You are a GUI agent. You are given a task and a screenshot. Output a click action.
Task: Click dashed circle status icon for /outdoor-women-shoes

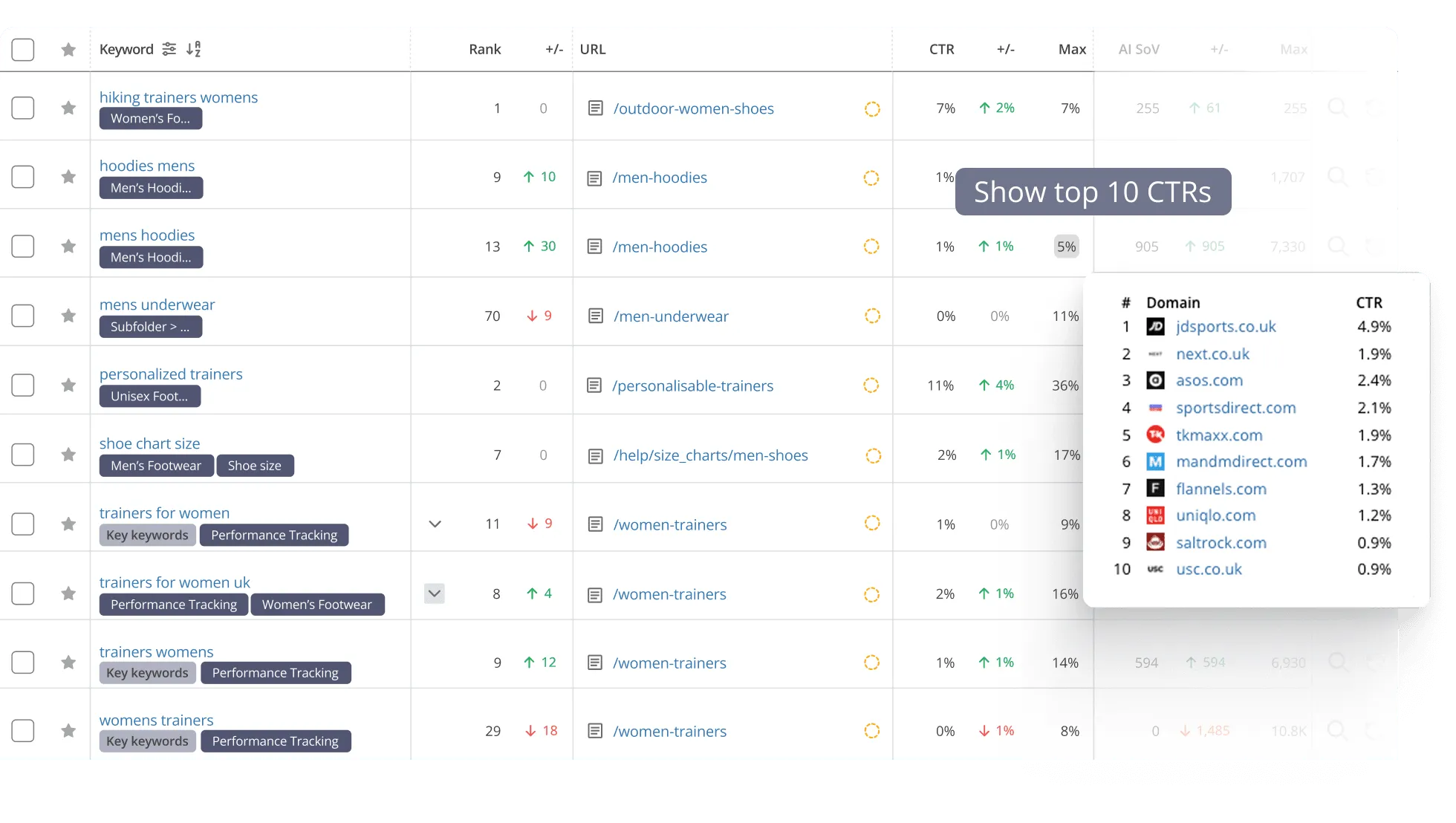(x=872, y=108)
